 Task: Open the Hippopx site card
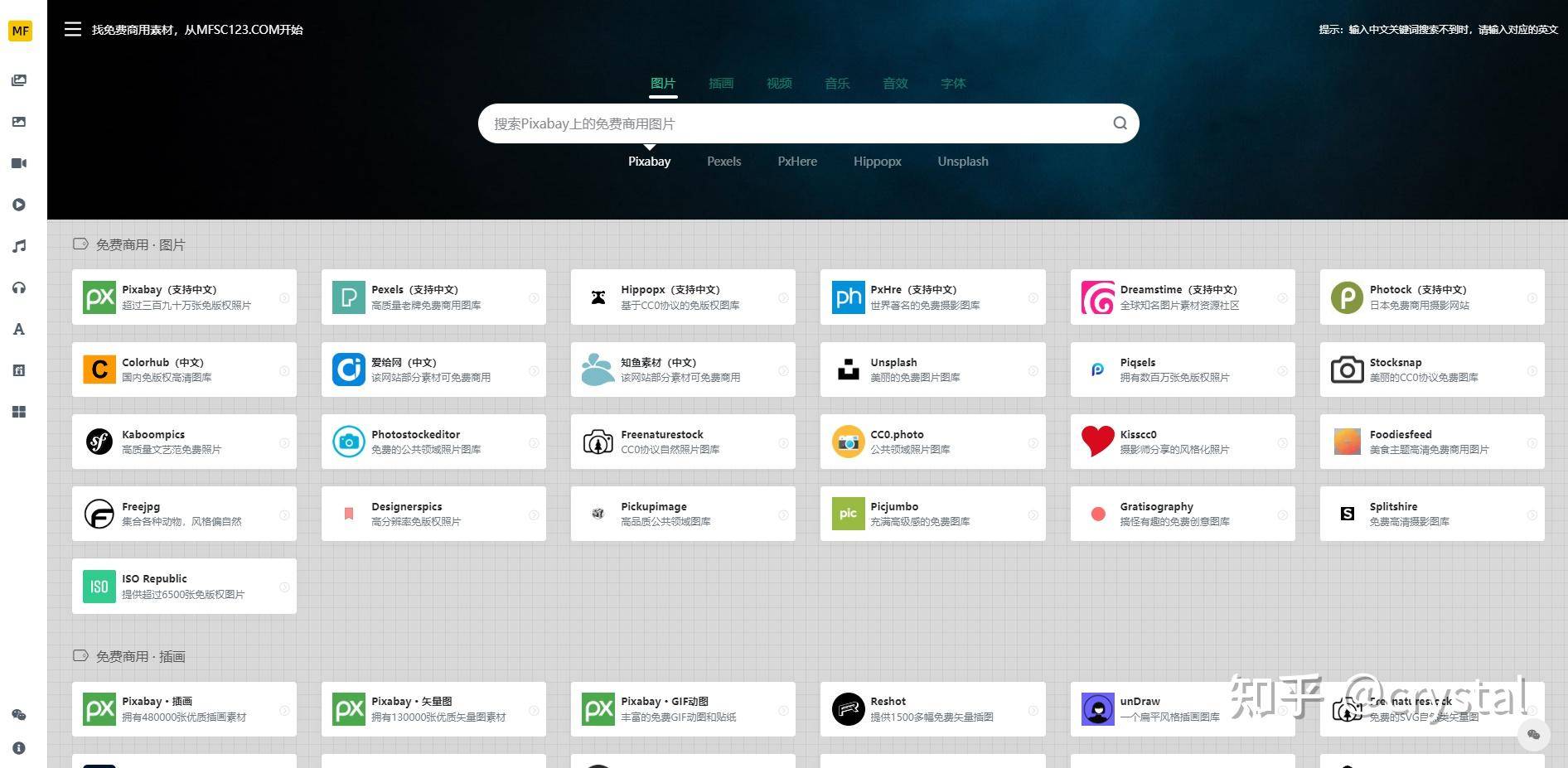683,297
